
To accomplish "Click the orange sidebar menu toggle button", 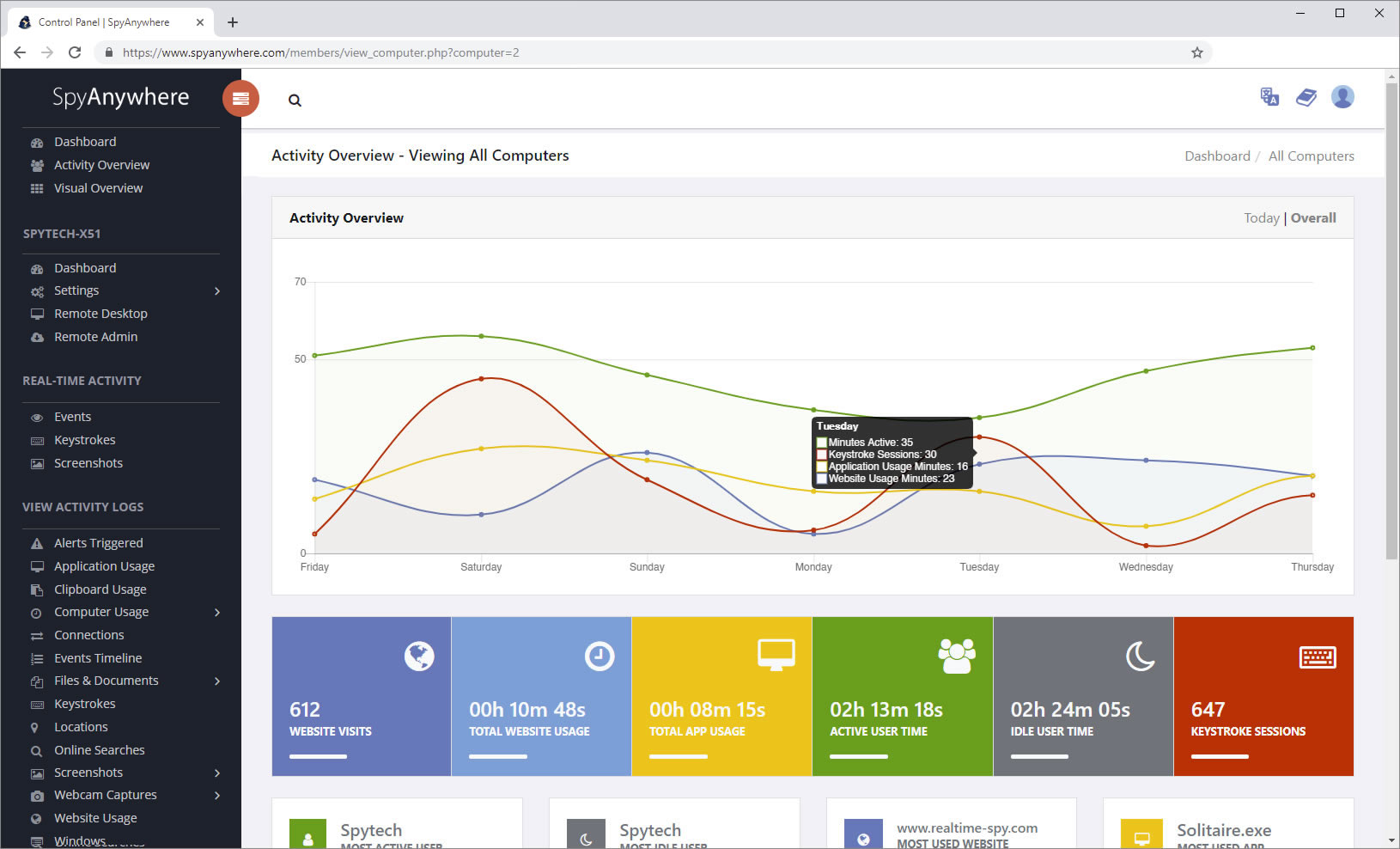I will (240, 99).
